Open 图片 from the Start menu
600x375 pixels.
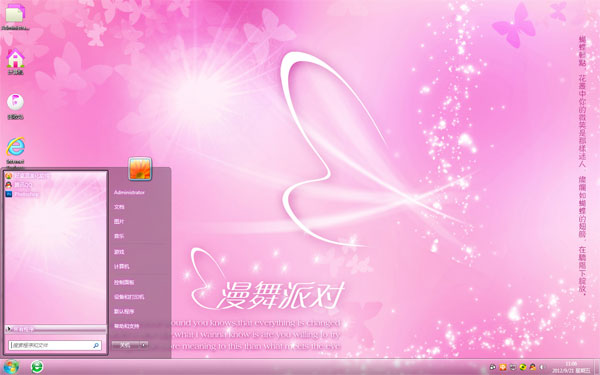pyautogui.click(x=119, y=222)
